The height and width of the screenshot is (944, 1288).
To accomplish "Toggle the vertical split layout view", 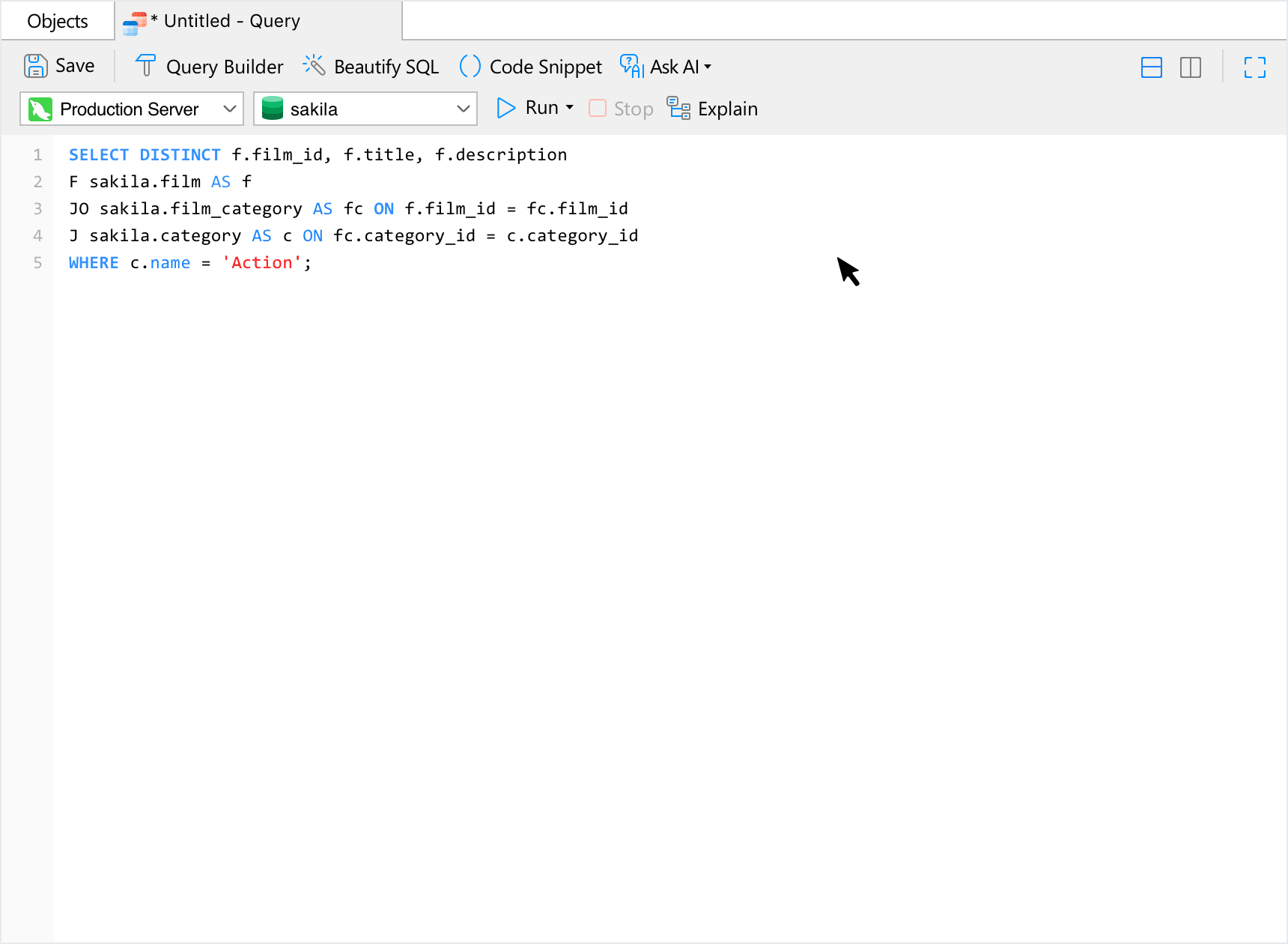I will pyautogui.click(x=1190, y=67).
